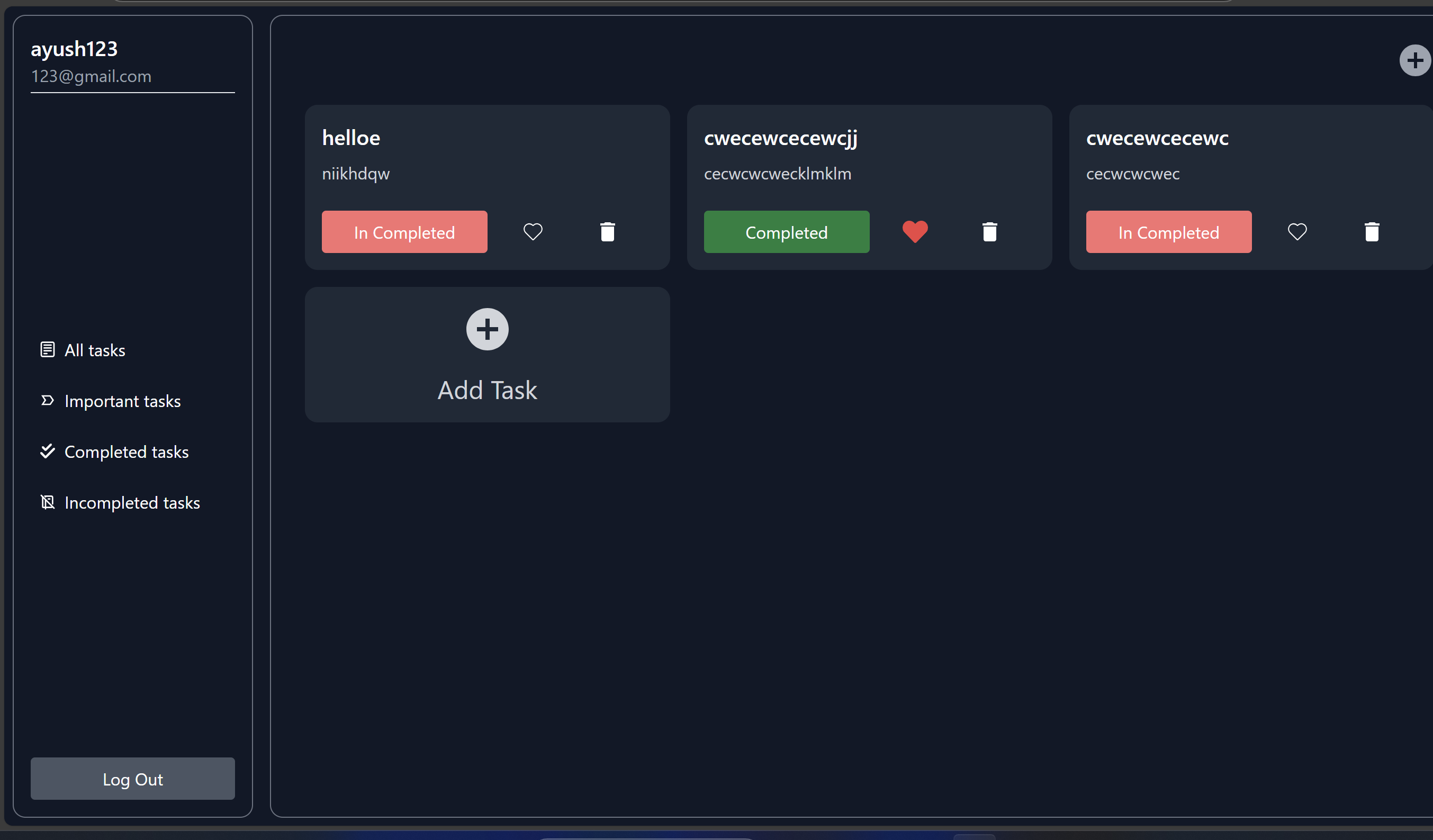
Task: Delete the helloe task via trash icon
Action: [x=607, y=231]
